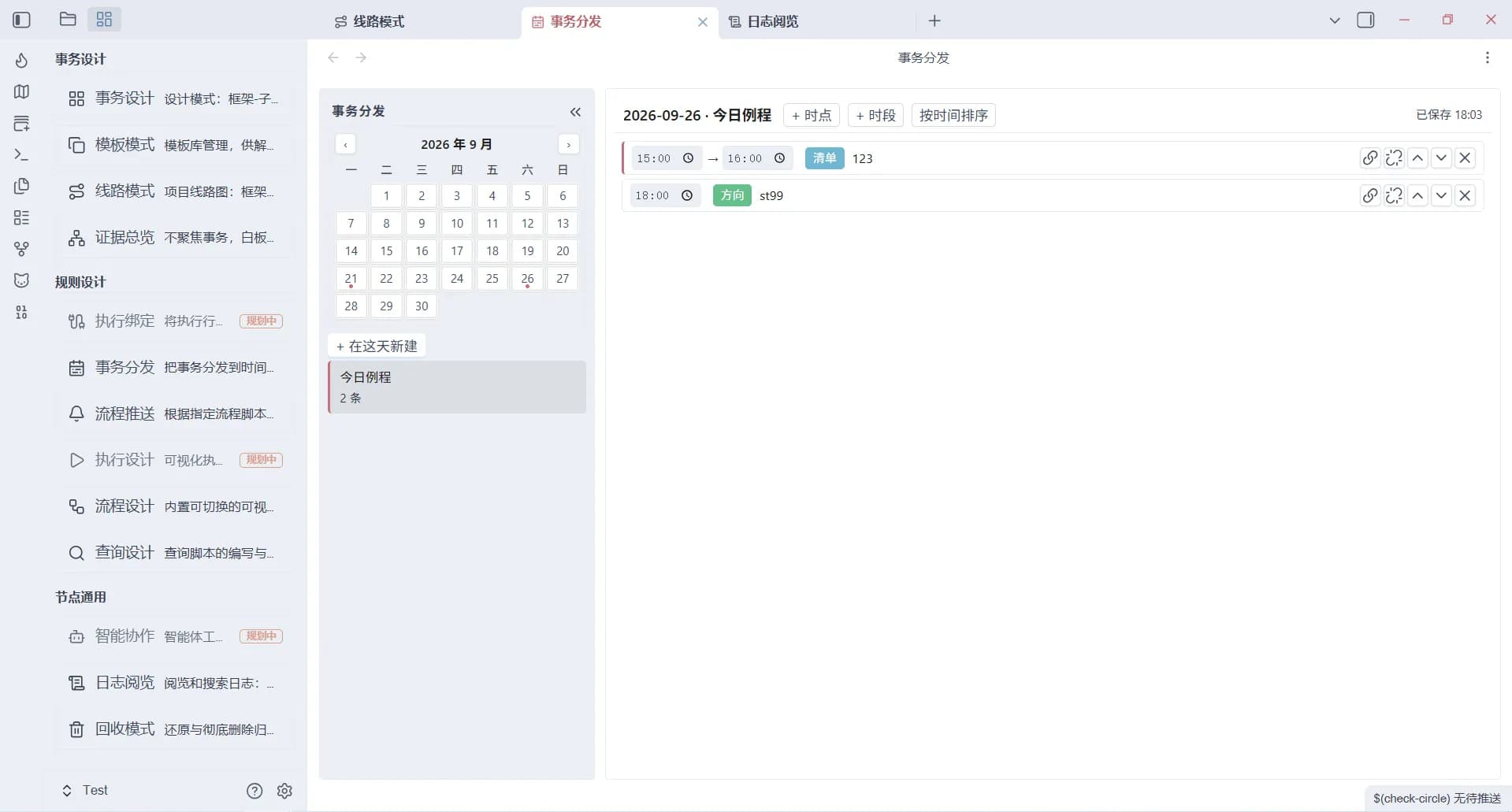Click the cat mask icon in the left ribbon

pos(21,280)
